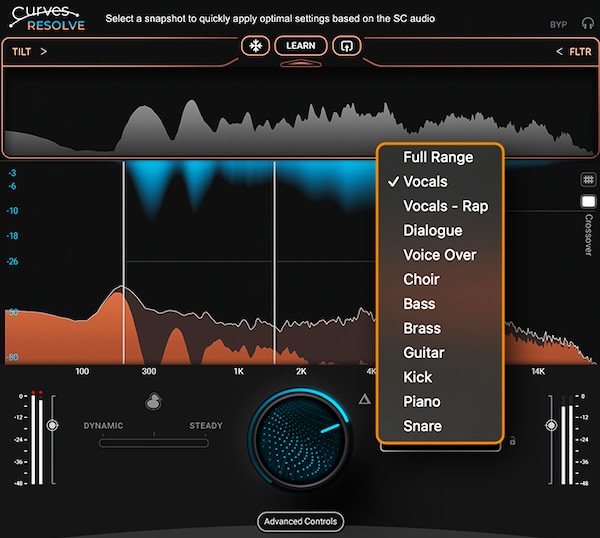The image size is (600, 538).
Task: Click the large central amount knob
Action: [300, 436]
